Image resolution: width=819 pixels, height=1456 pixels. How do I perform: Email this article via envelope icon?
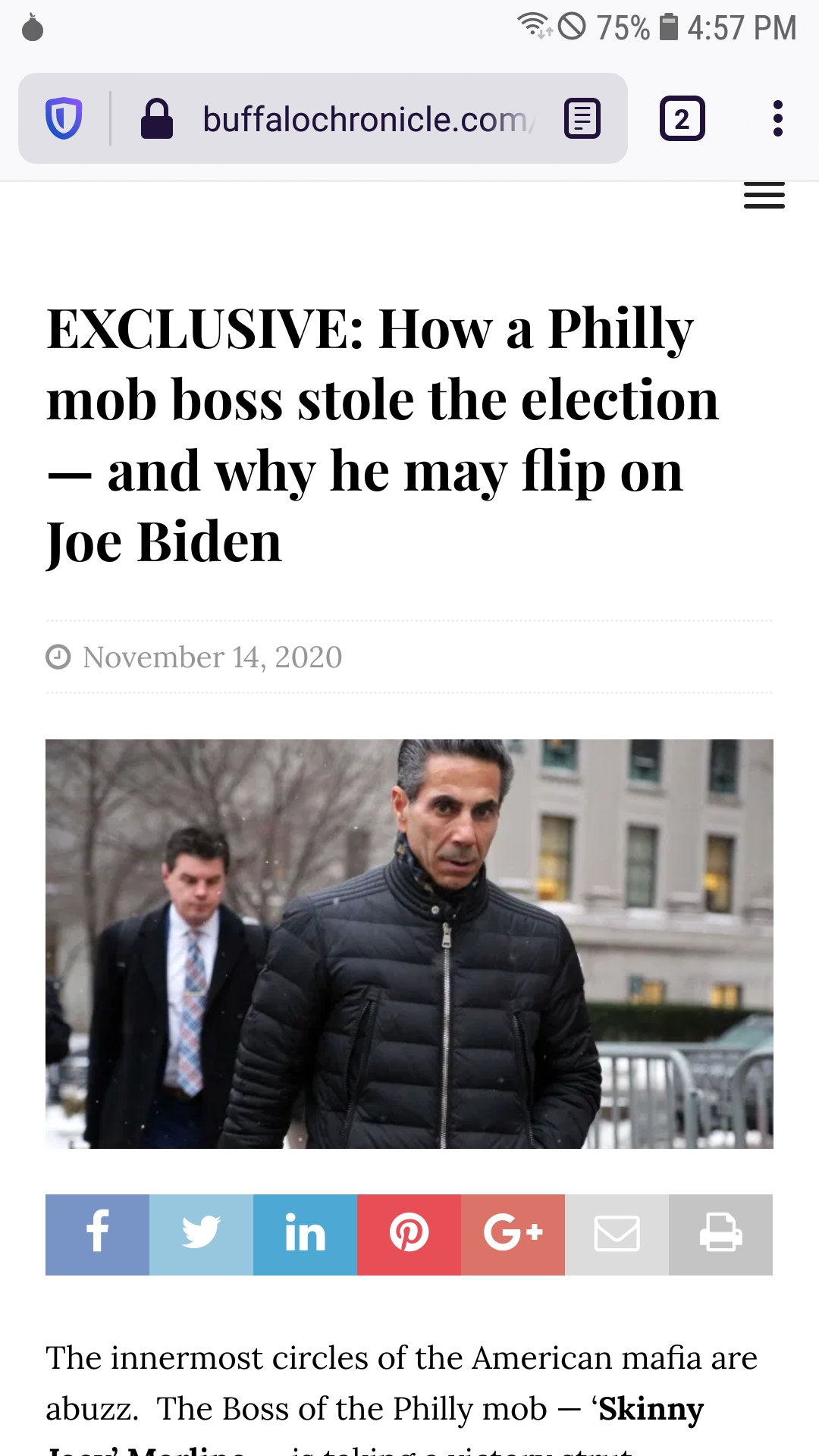617,1235
